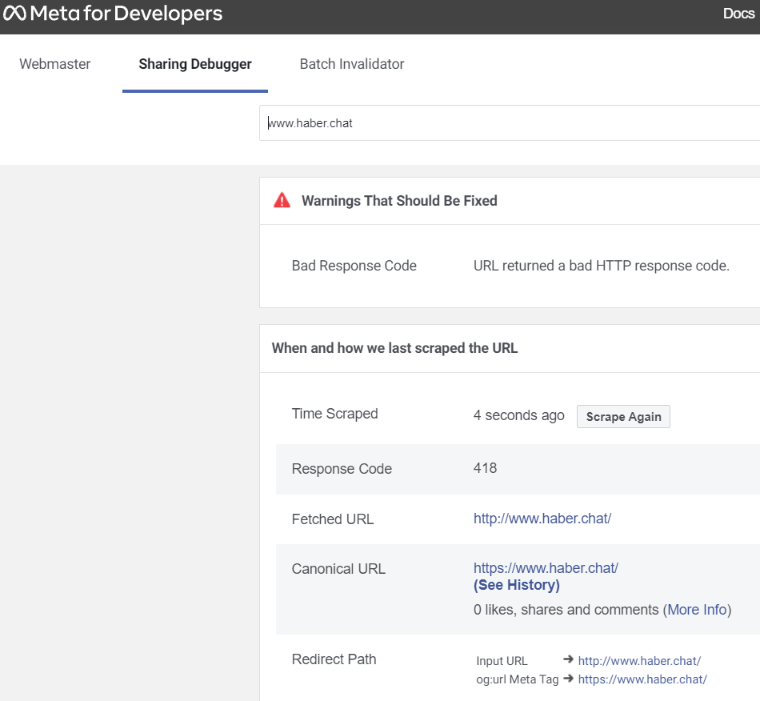Click the When and how we last scraped heading
This screenshot has width=760, height=701.
pyautogui.click(x=394, y=348)
